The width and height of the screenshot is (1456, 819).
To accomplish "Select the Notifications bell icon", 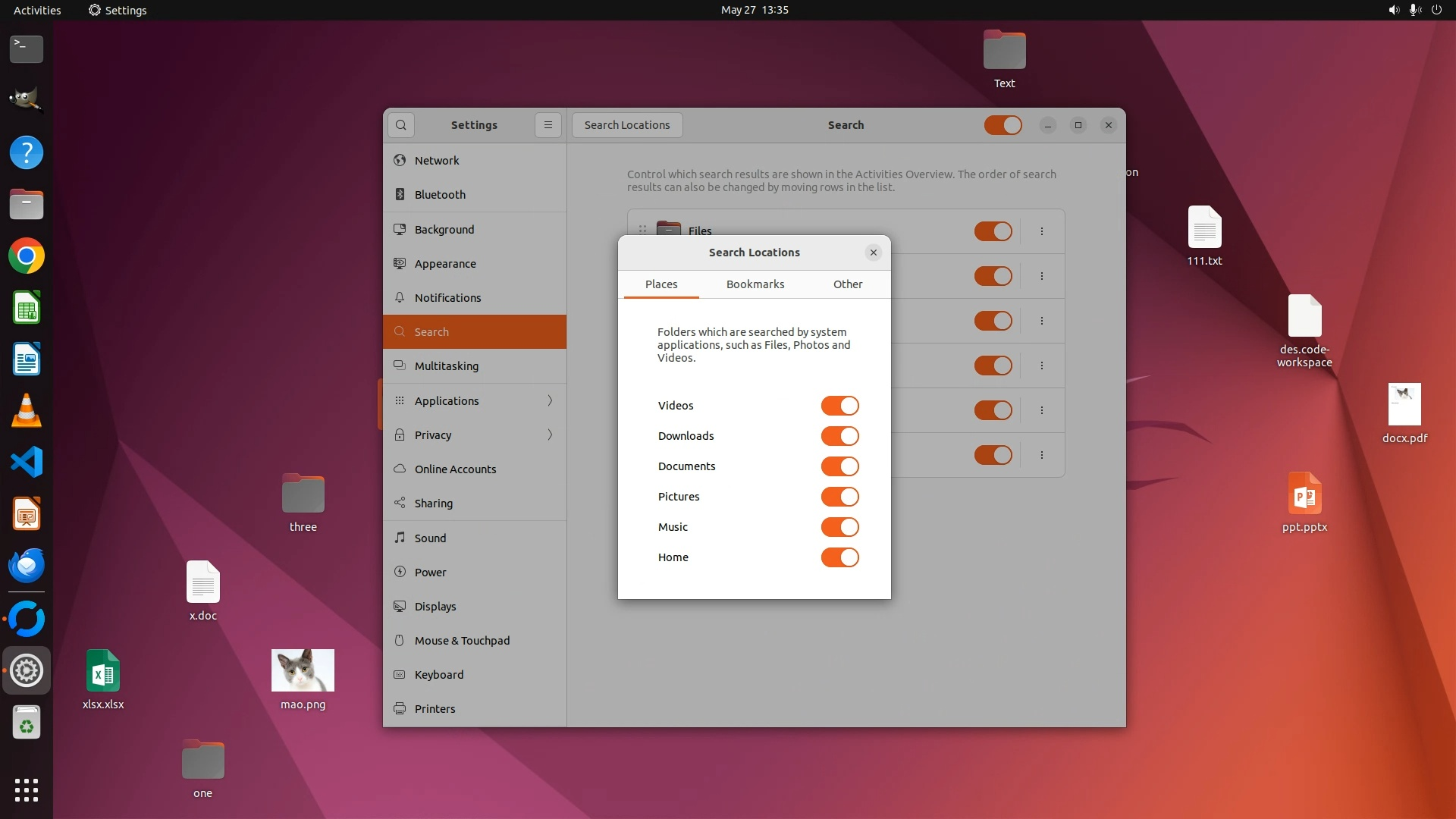I will [x=400, y=298].
